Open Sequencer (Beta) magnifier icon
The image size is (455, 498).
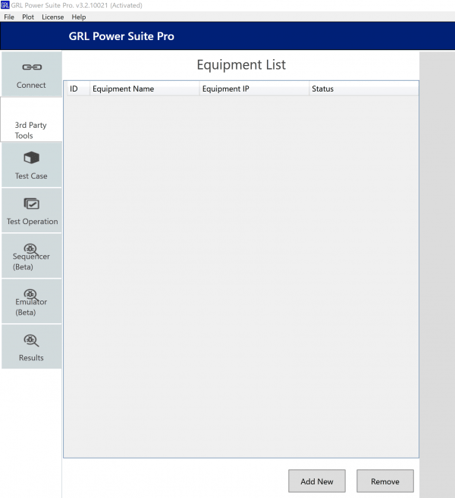coord(31,249)
